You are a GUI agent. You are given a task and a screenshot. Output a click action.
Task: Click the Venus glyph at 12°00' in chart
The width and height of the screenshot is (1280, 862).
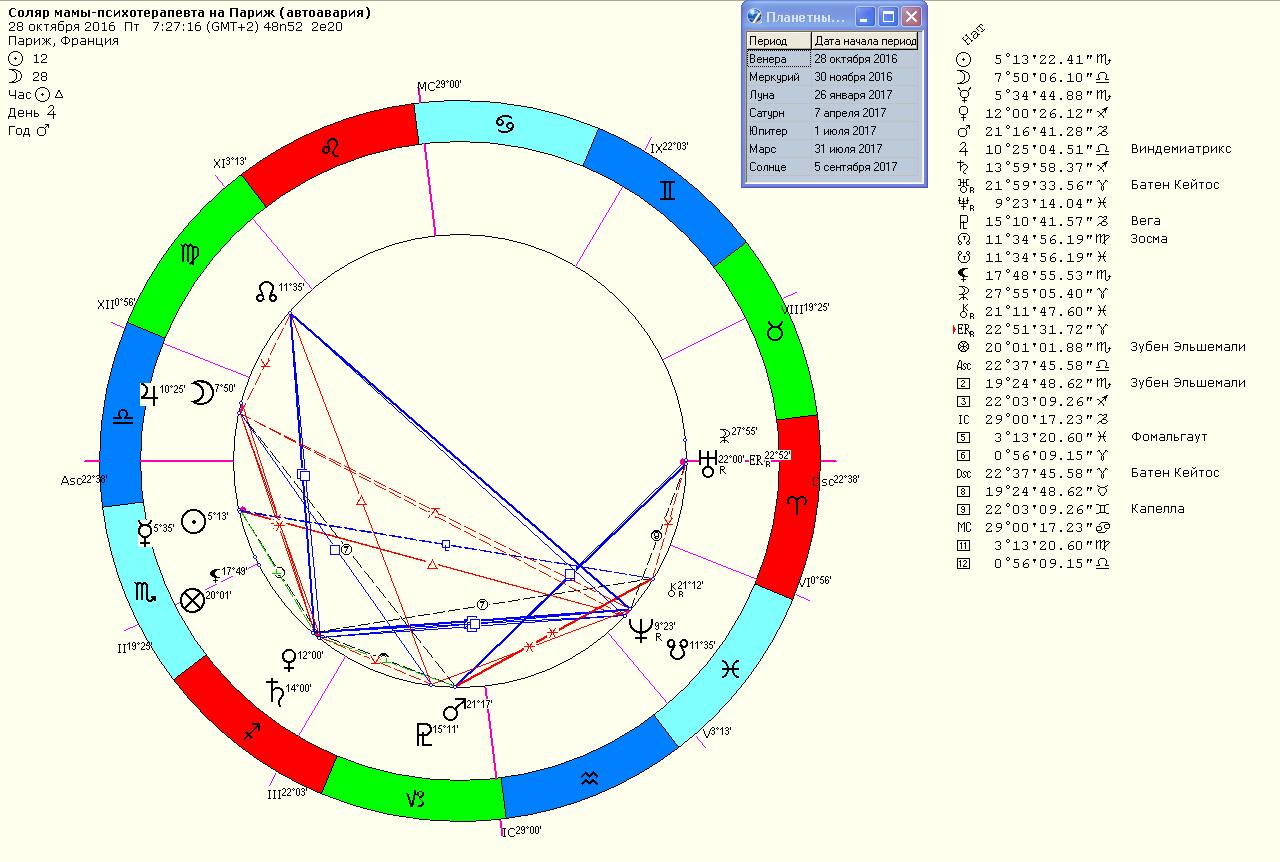pos(289,659)
